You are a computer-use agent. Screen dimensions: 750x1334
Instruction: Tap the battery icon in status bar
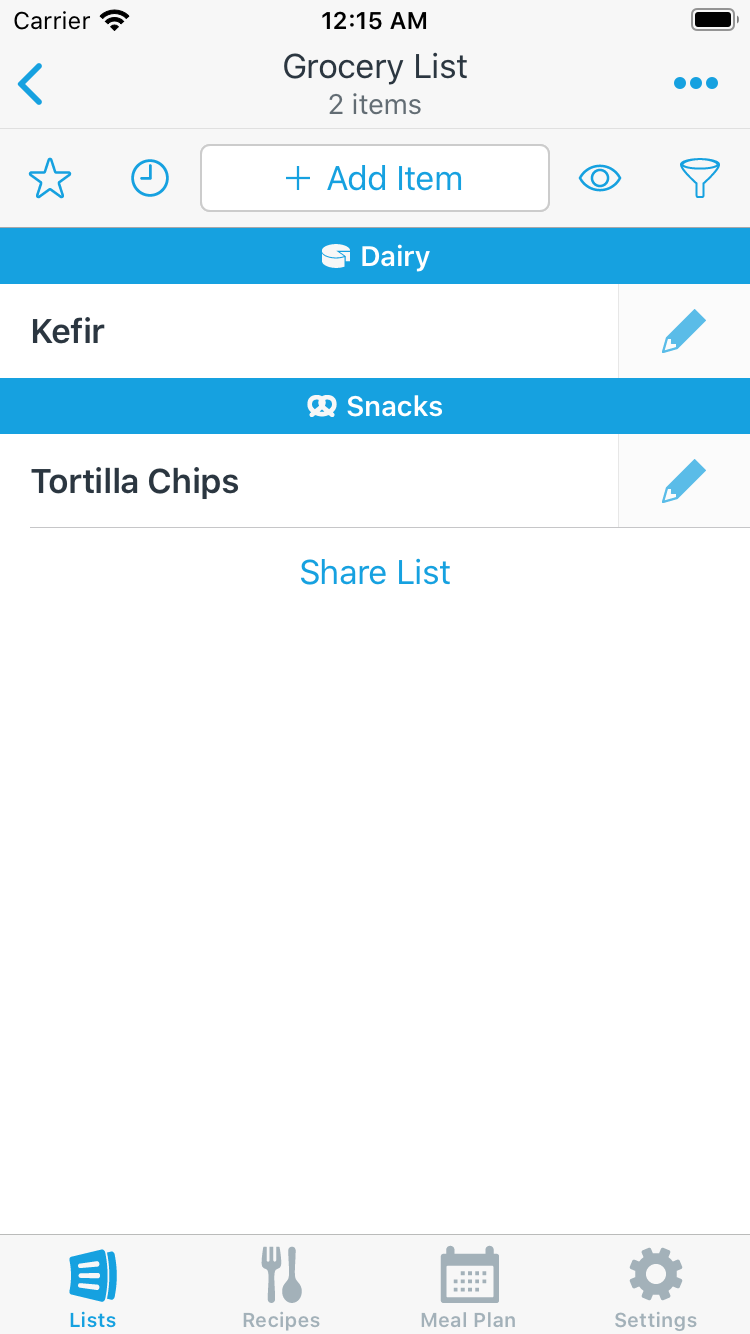pos(714,20)
